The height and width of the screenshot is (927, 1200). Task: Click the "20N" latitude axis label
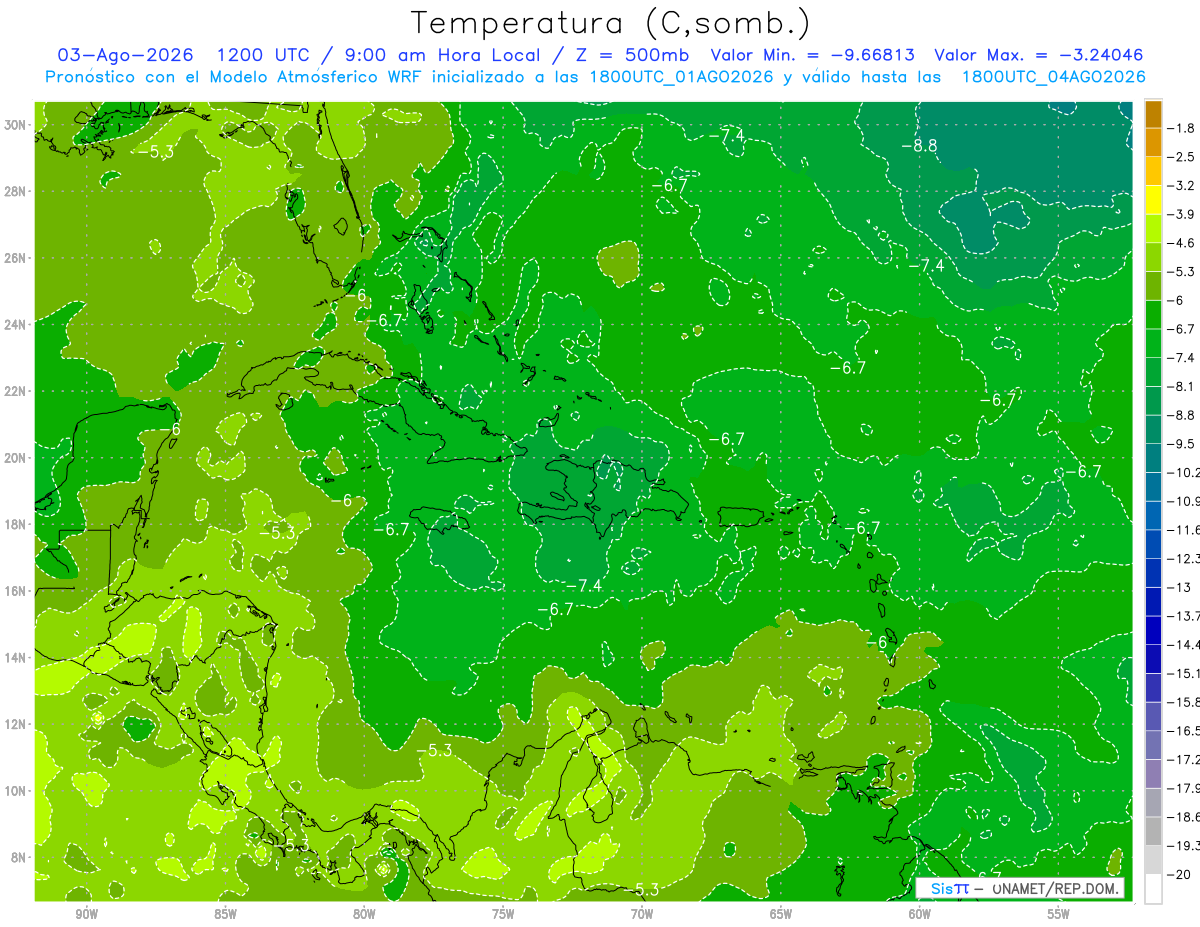point(14,458)
